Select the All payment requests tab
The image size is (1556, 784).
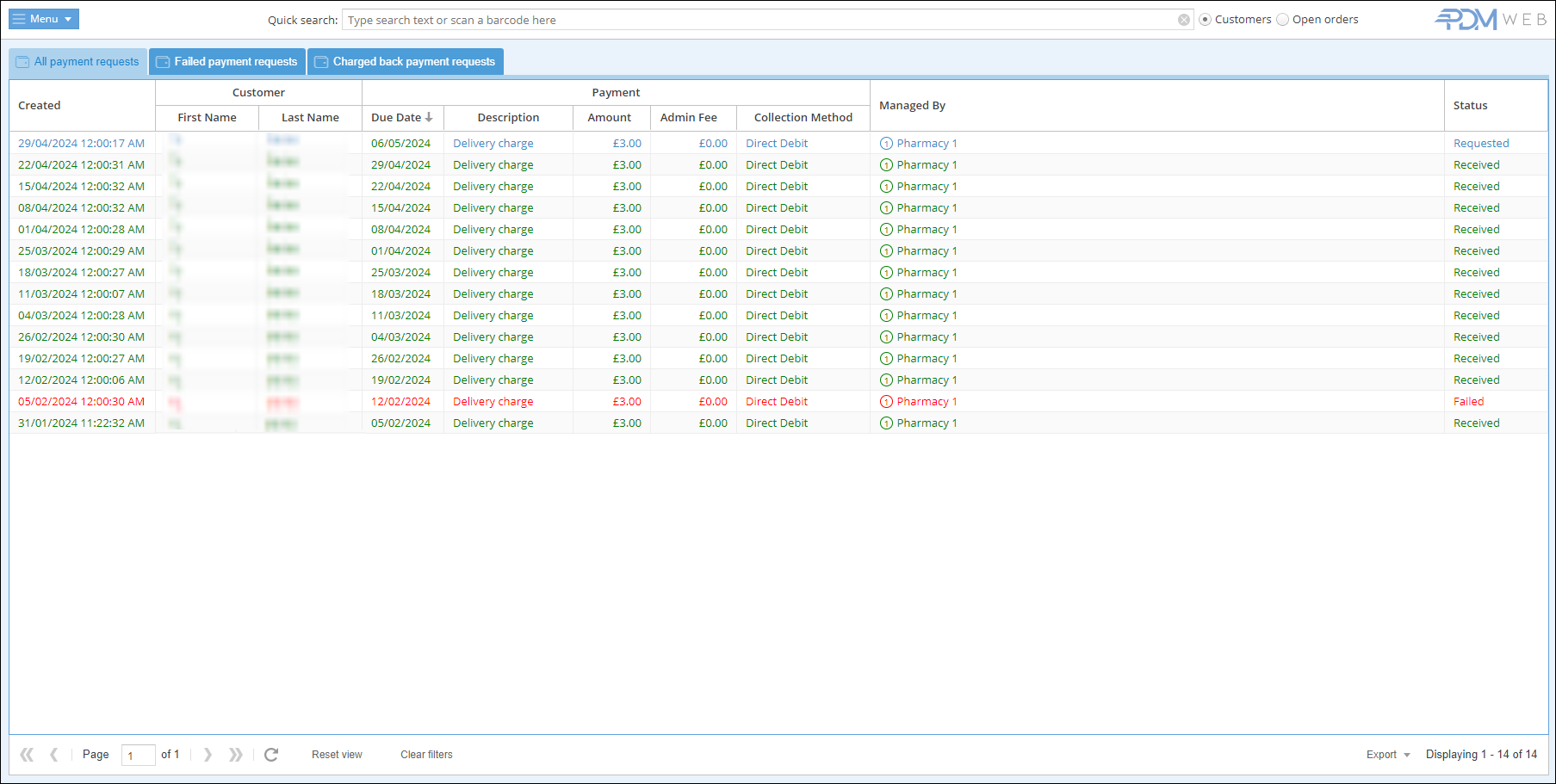coord(78,62)
